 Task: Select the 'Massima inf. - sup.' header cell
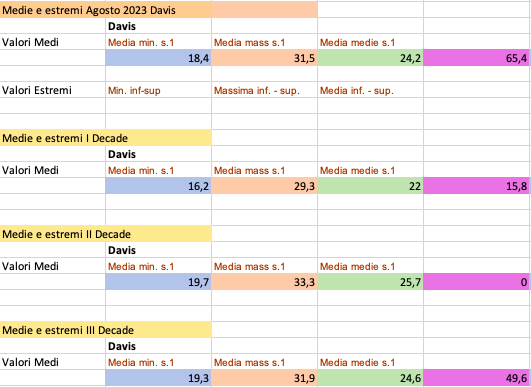[x=264, y=90]
